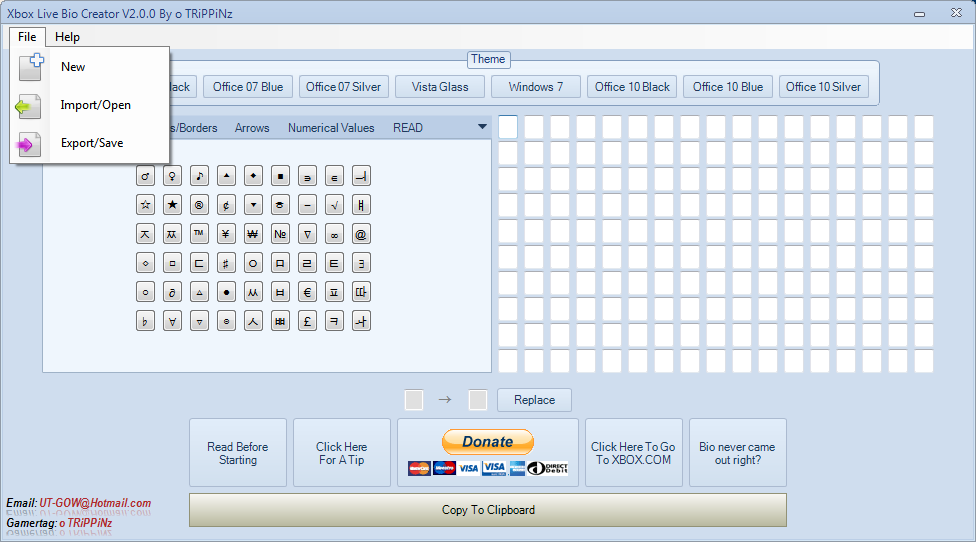Insert the nabla ∇ symbol

(307, 234)
